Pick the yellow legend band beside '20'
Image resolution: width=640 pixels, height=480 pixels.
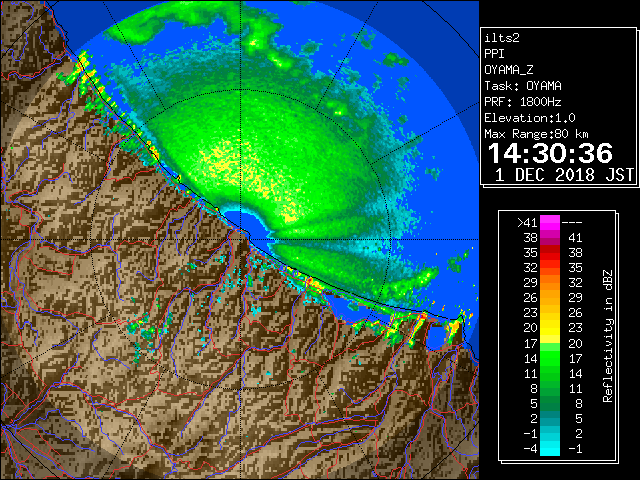(x=550, y=328)
